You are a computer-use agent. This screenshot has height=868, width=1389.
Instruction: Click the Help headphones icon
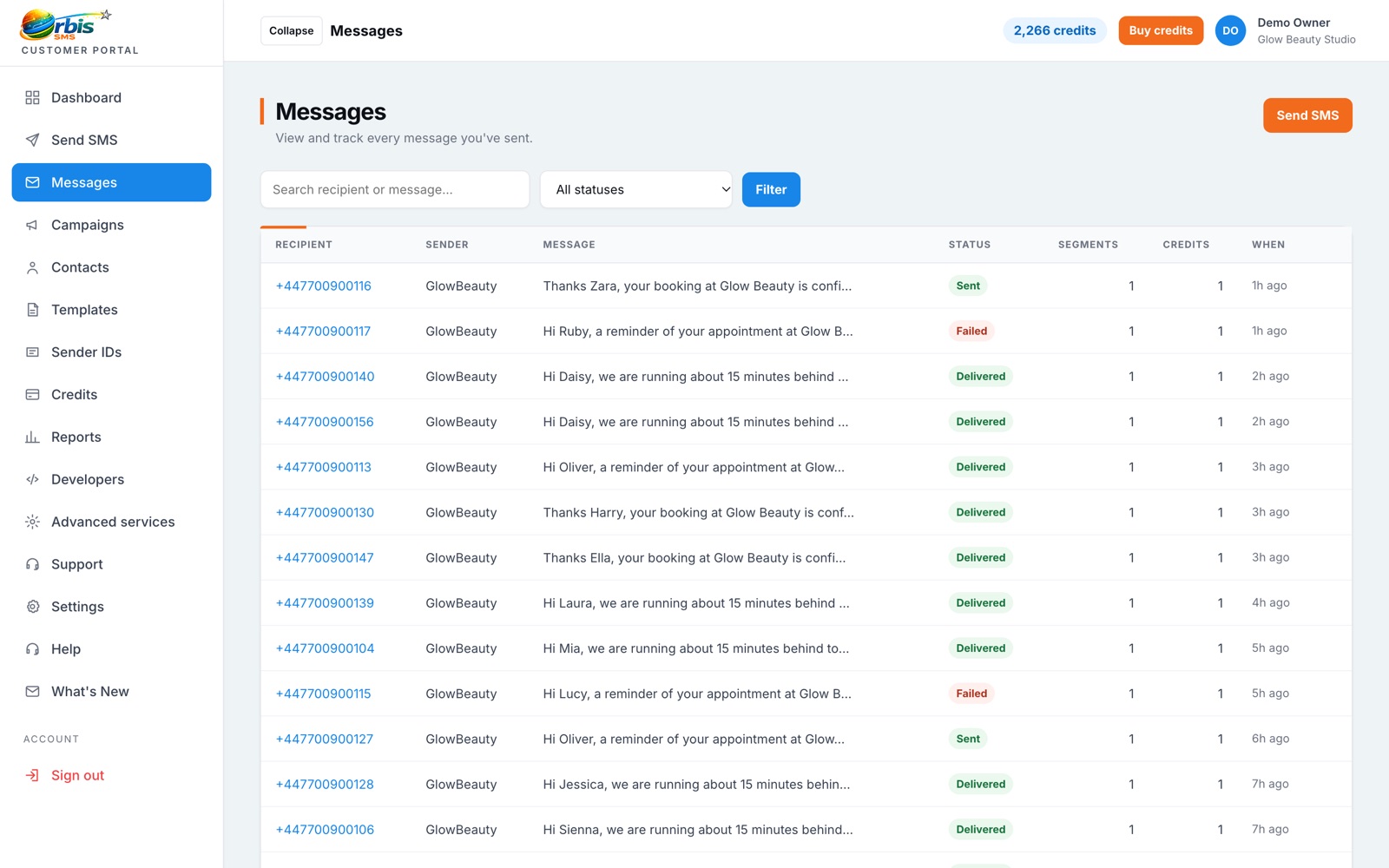[32, 649]
